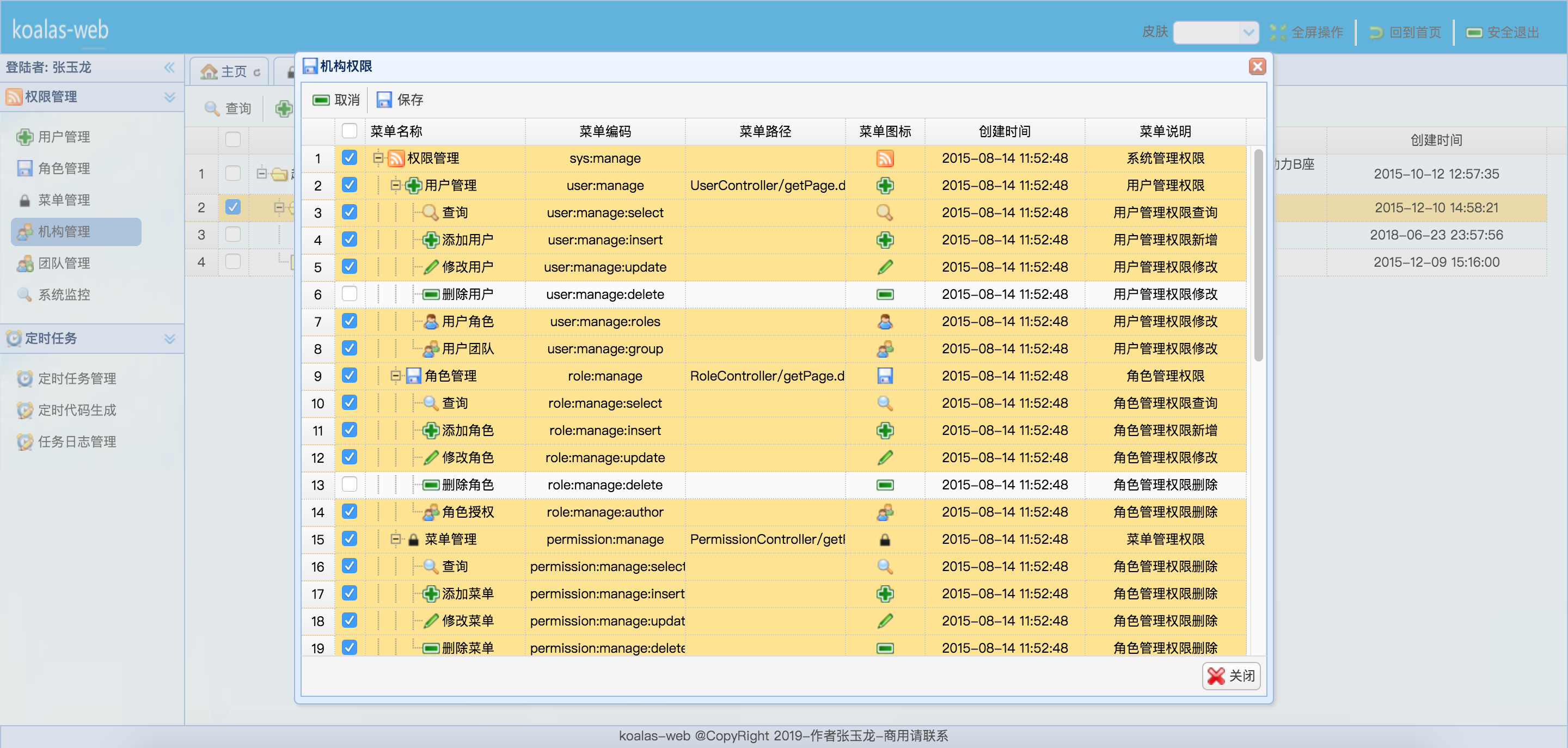Viewport: 1568px width, 748px height.
Task: Collapse the 权限管理 tree node in dialog
Action: pos(378,158)
